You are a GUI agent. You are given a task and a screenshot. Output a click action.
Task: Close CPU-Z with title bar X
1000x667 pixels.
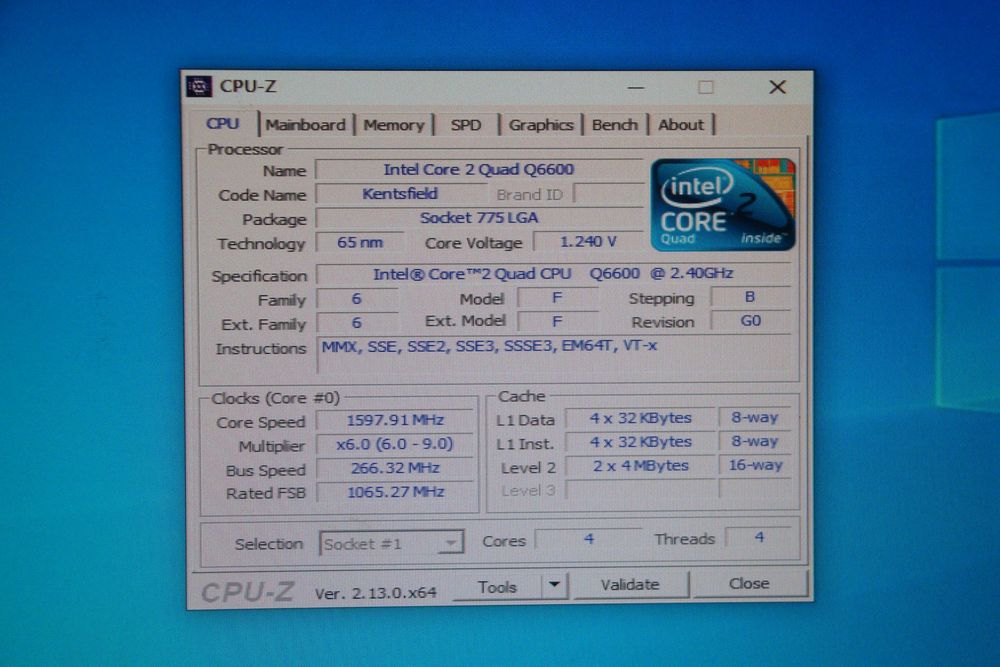(777, 87)
